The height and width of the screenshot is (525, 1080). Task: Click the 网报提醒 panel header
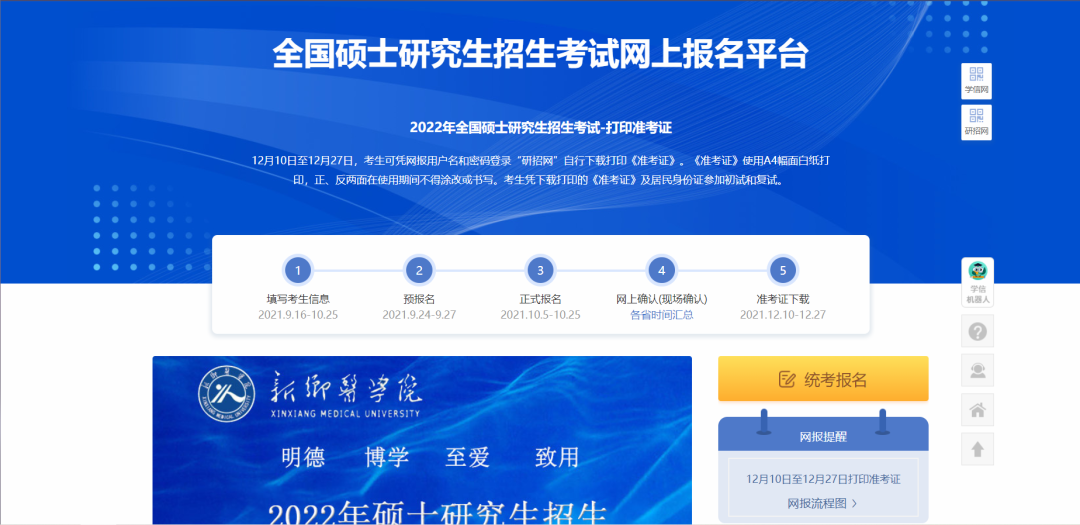[823, 436]
